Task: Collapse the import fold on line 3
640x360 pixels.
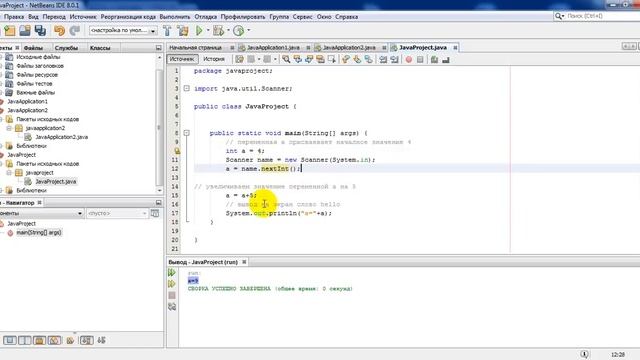Action: coord(187,88)
